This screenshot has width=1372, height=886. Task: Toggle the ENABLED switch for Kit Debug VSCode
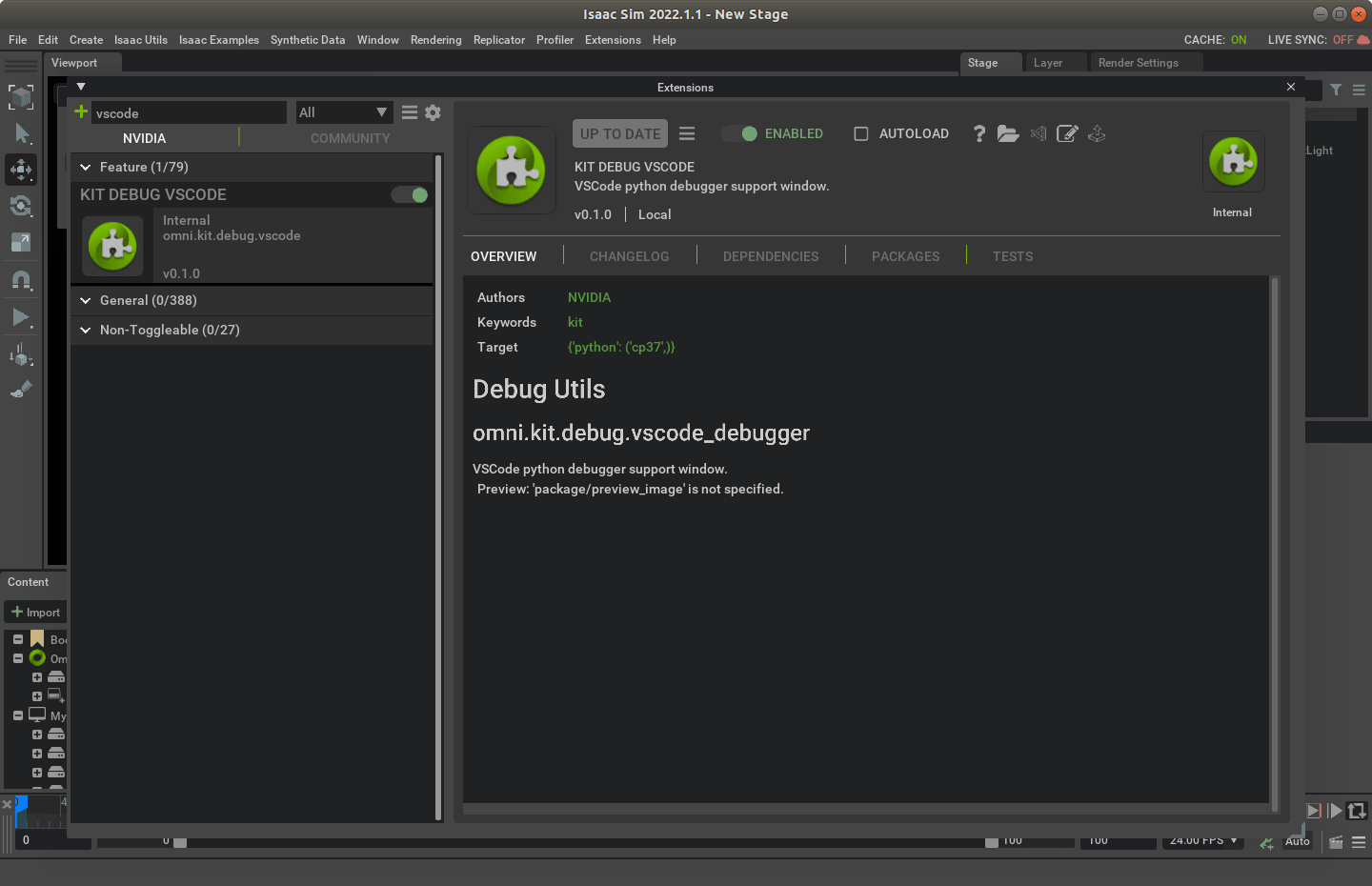pyautogui.click(x=739, y=133)
